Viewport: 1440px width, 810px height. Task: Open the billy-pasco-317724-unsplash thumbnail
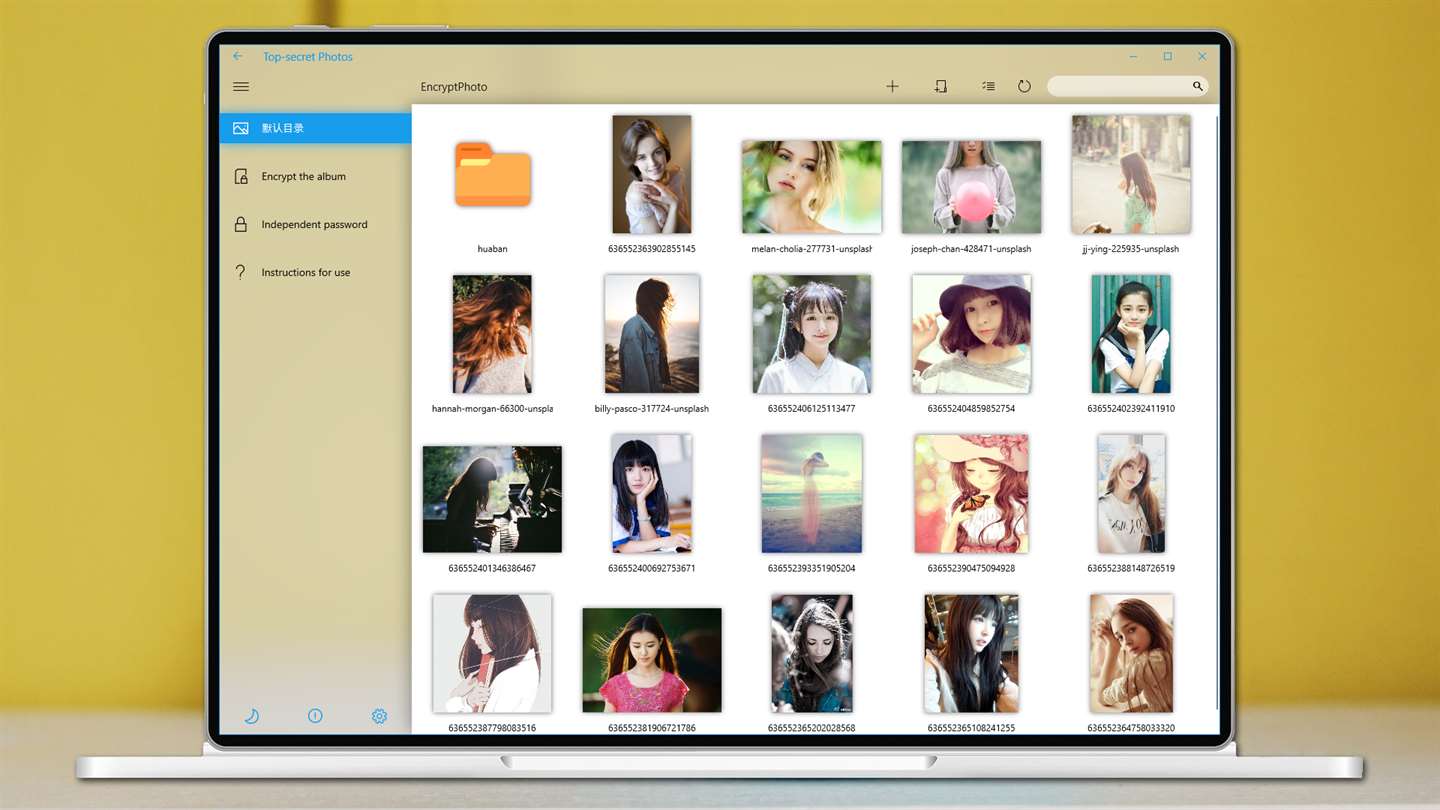pyautogui.click(x=652, y=334)
